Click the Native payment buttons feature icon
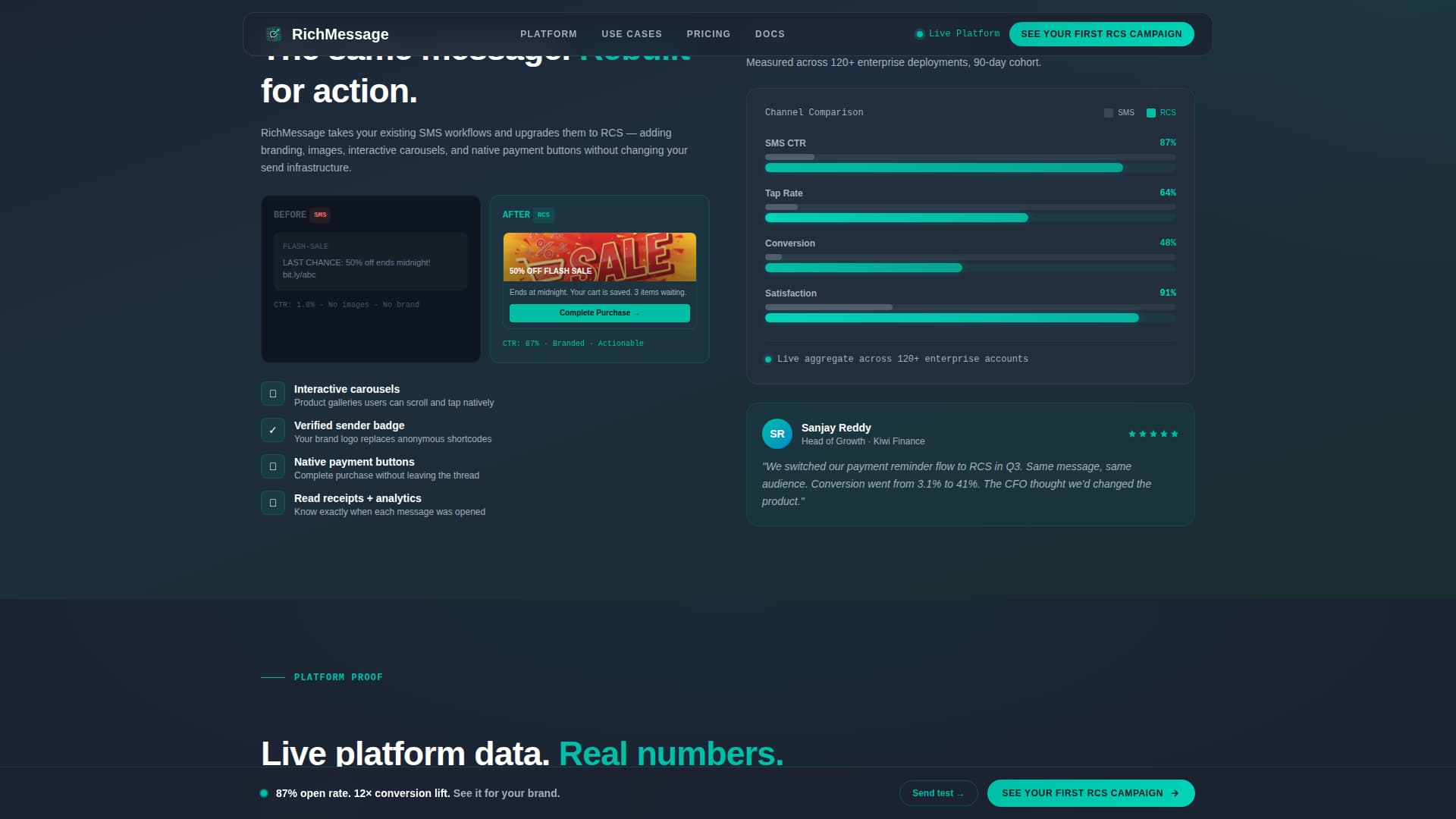The image size is (1456, 819). (273, 466)
